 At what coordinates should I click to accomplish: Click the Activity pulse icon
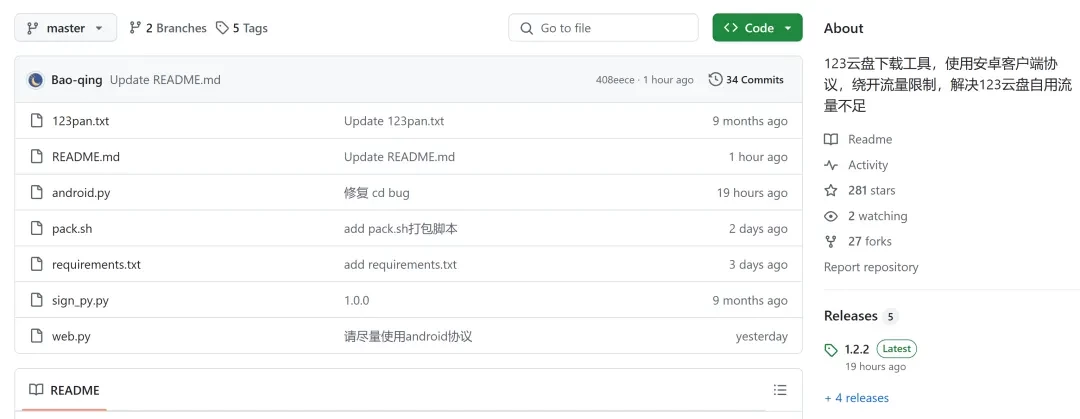831,165
